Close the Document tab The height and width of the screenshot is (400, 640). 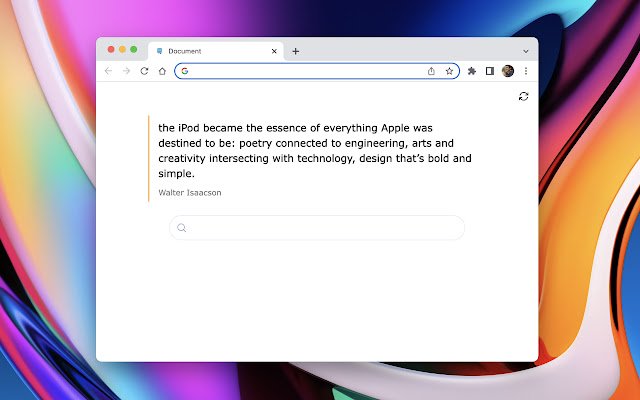pyautogui.click(x=274, y=51)
